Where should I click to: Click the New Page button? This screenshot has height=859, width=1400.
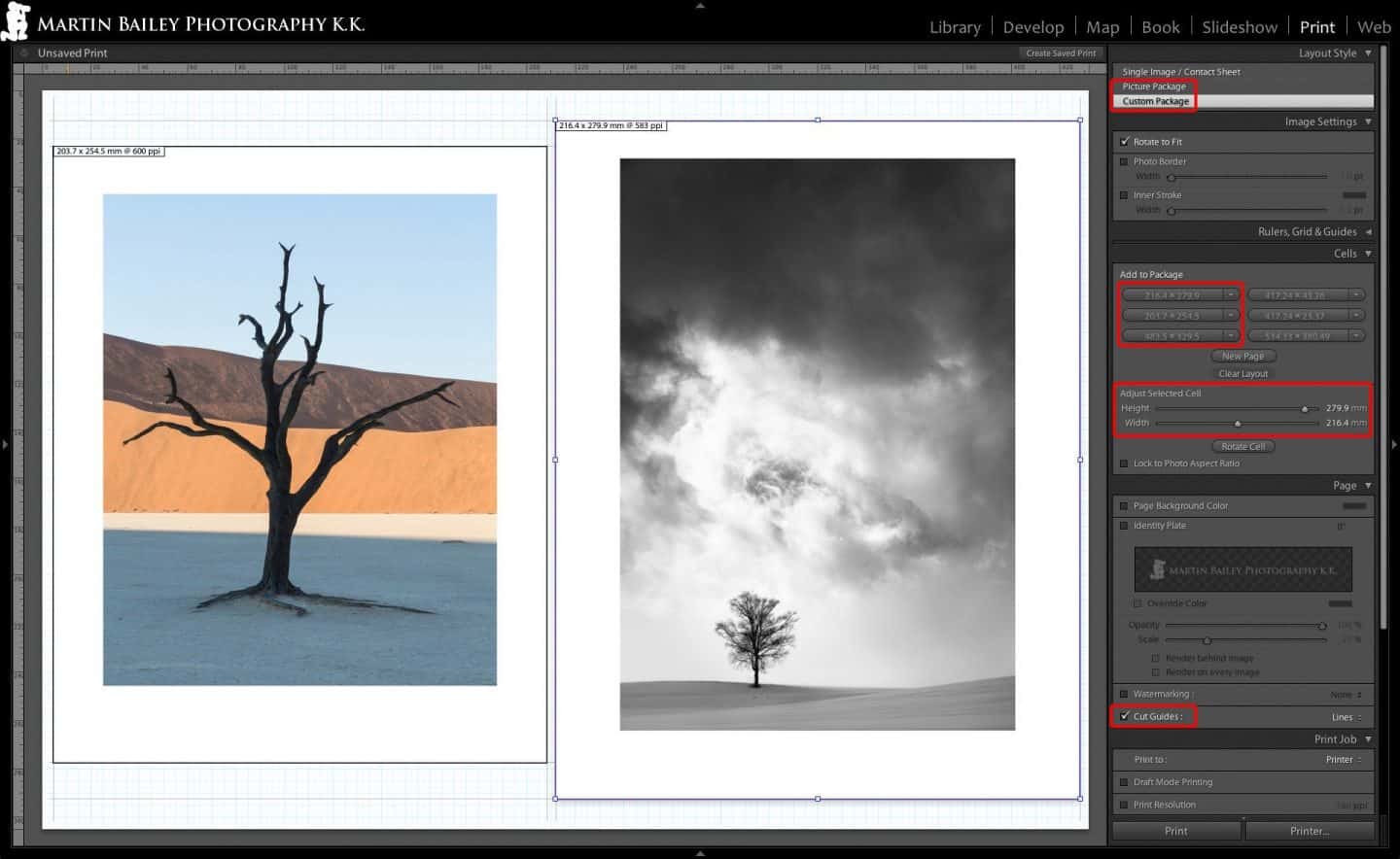coord(1243,356)
